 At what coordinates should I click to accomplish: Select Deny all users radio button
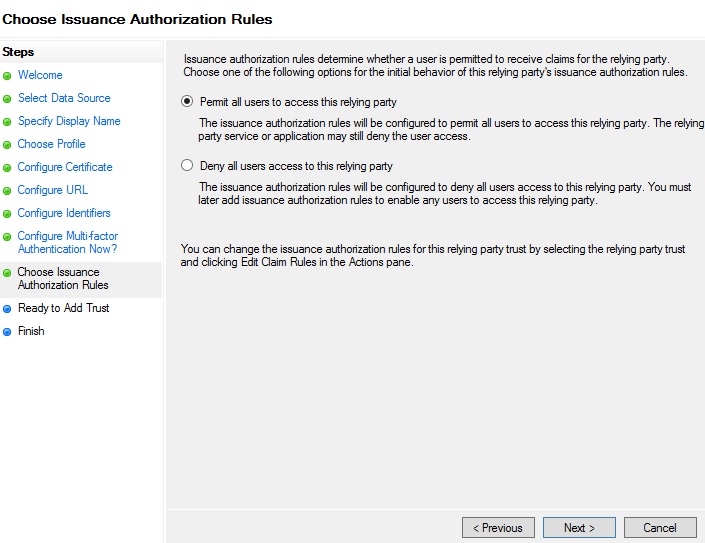(187, 166)
